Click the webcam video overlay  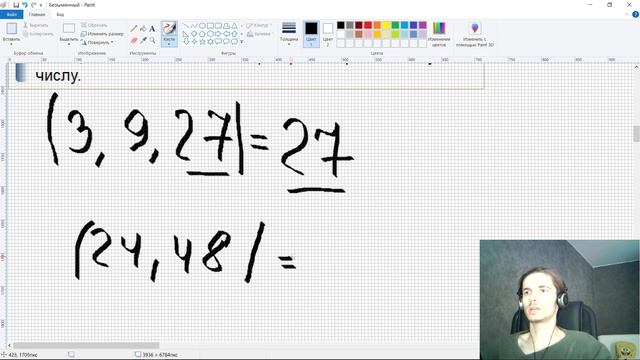tap(560, 300)
